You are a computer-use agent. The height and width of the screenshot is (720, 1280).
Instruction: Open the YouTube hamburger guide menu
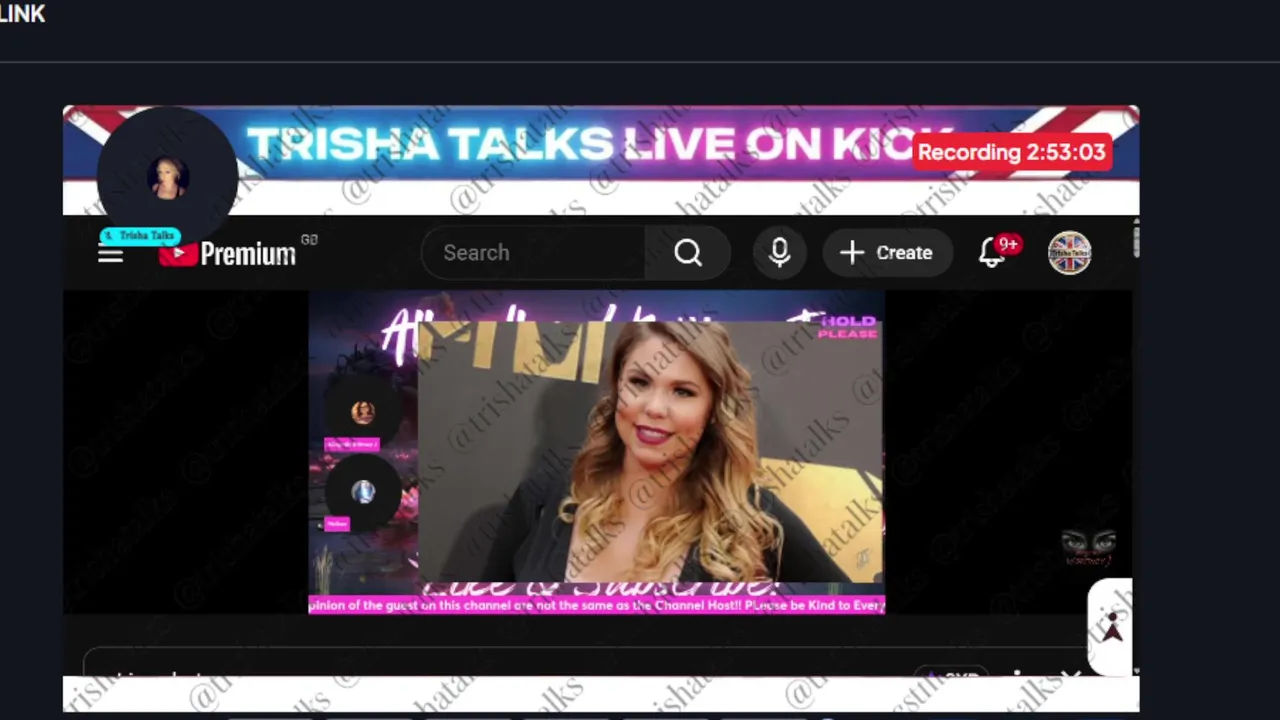(x=110, y=254)
